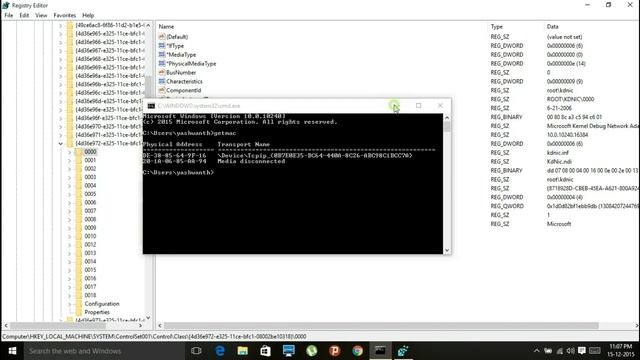Open the Help menu
Viewport: 640px width, 360px height.
click(88, 15)
